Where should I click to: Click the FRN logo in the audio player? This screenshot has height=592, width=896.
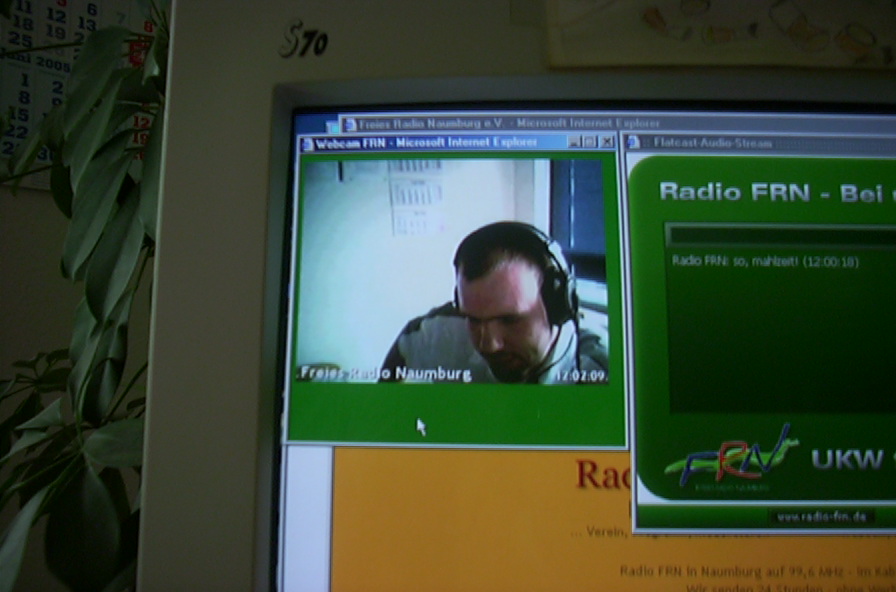click(x=732, y=459)
